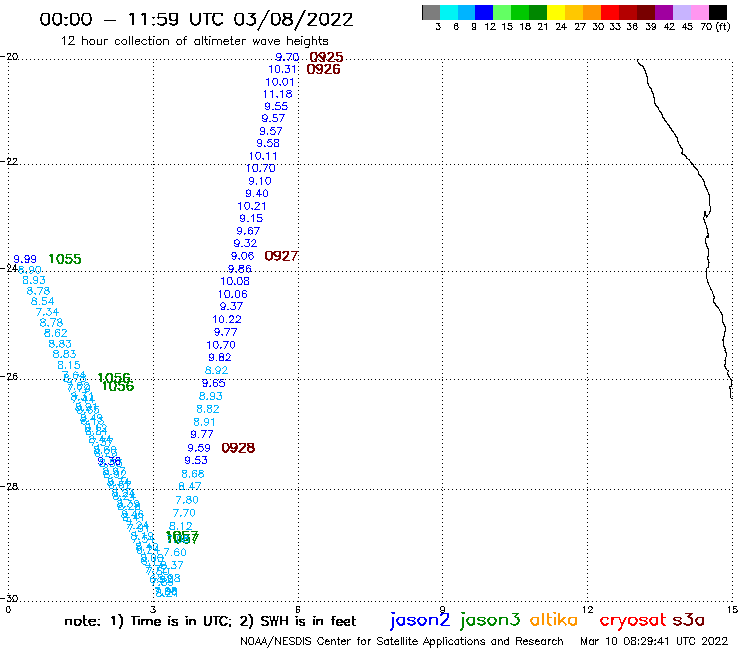Viewport: 740px width, 650px height.
Task: Click the 9.37 wave height value
Action: tap(231, 306)
